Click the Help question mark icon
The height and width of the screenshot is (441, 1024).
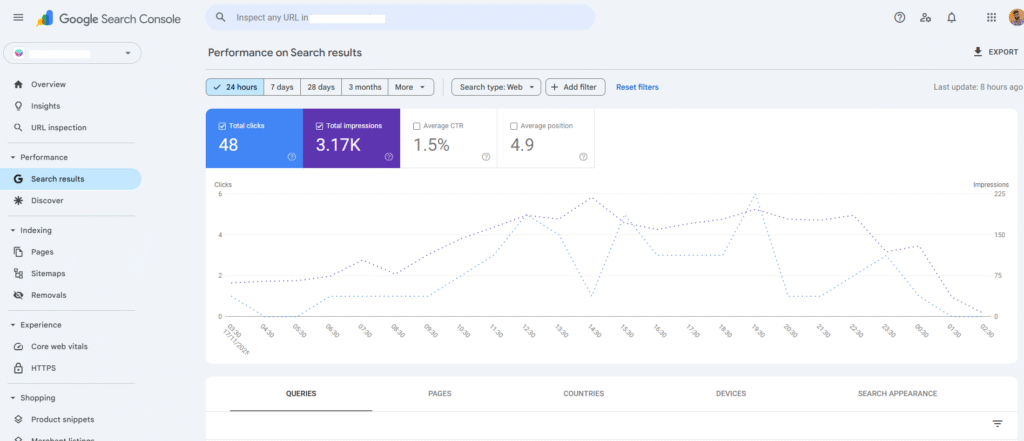pos(899,18)
